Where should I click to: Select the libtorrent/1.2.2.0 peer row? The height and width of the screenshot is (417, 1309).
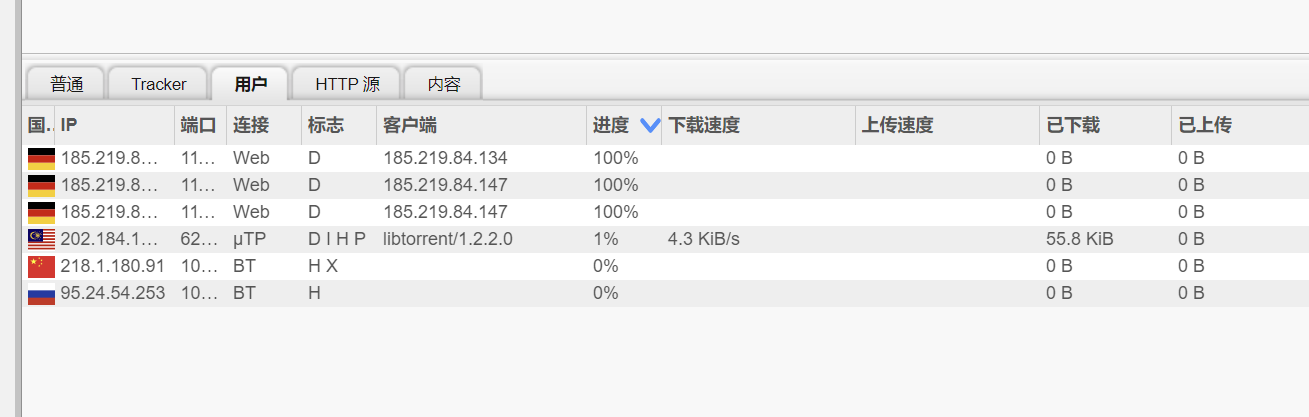pos(665,239)
